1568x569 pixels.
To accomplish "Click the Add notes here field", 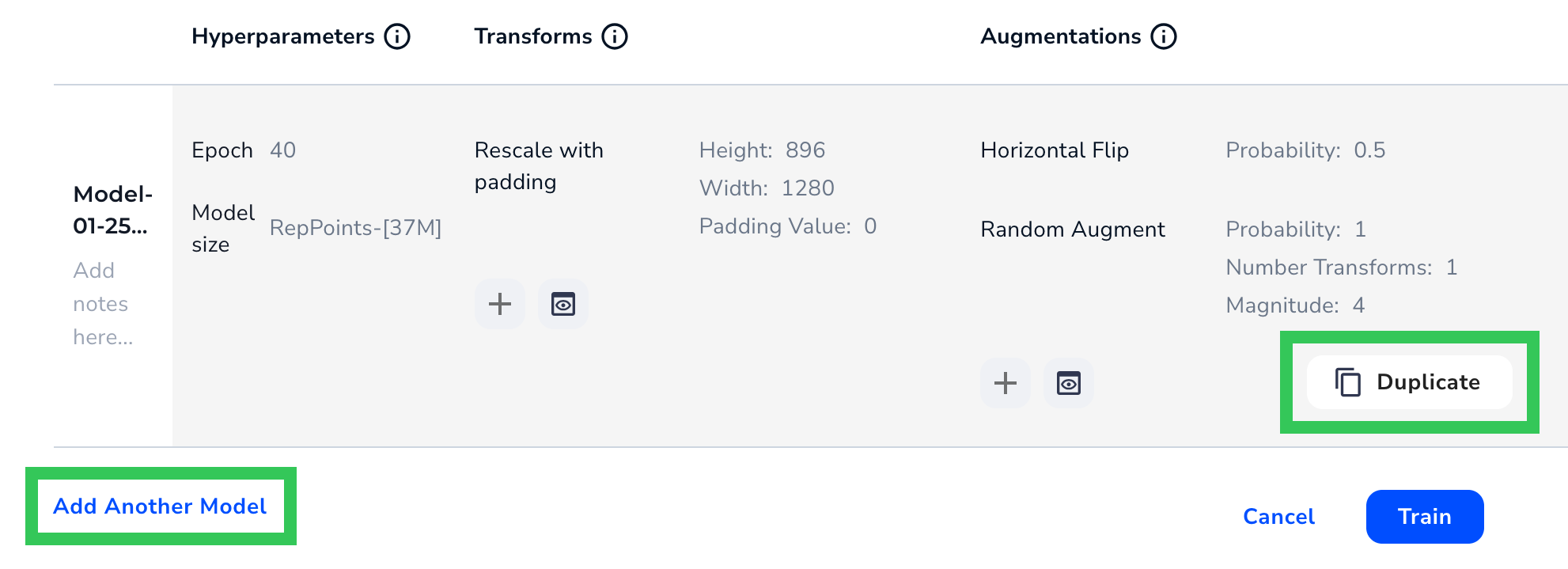I will pyautogui.click(x=103, y=304).
